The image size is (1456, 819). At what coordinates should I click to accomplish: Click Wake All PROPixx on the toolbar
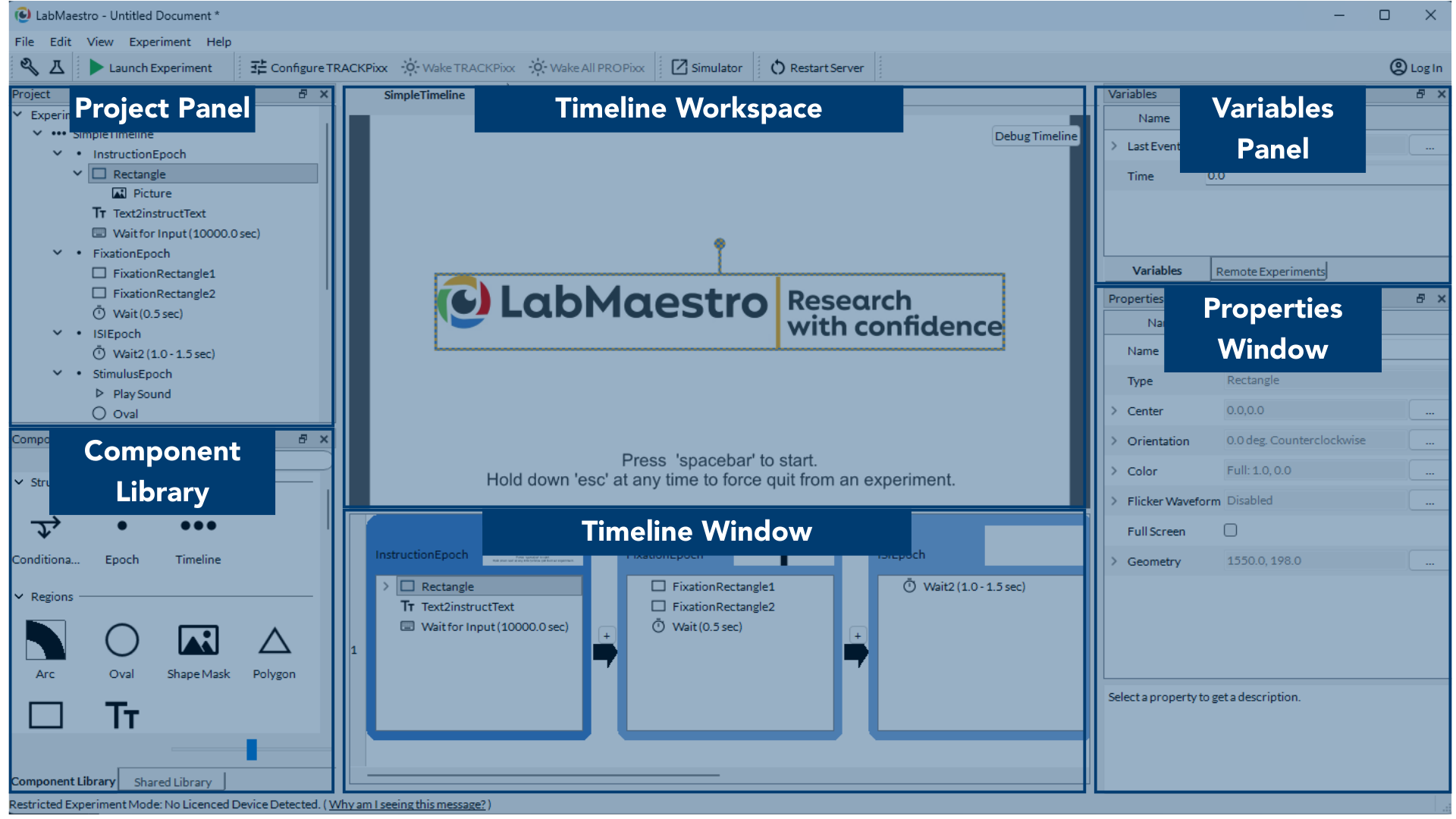tap(586, 67)
